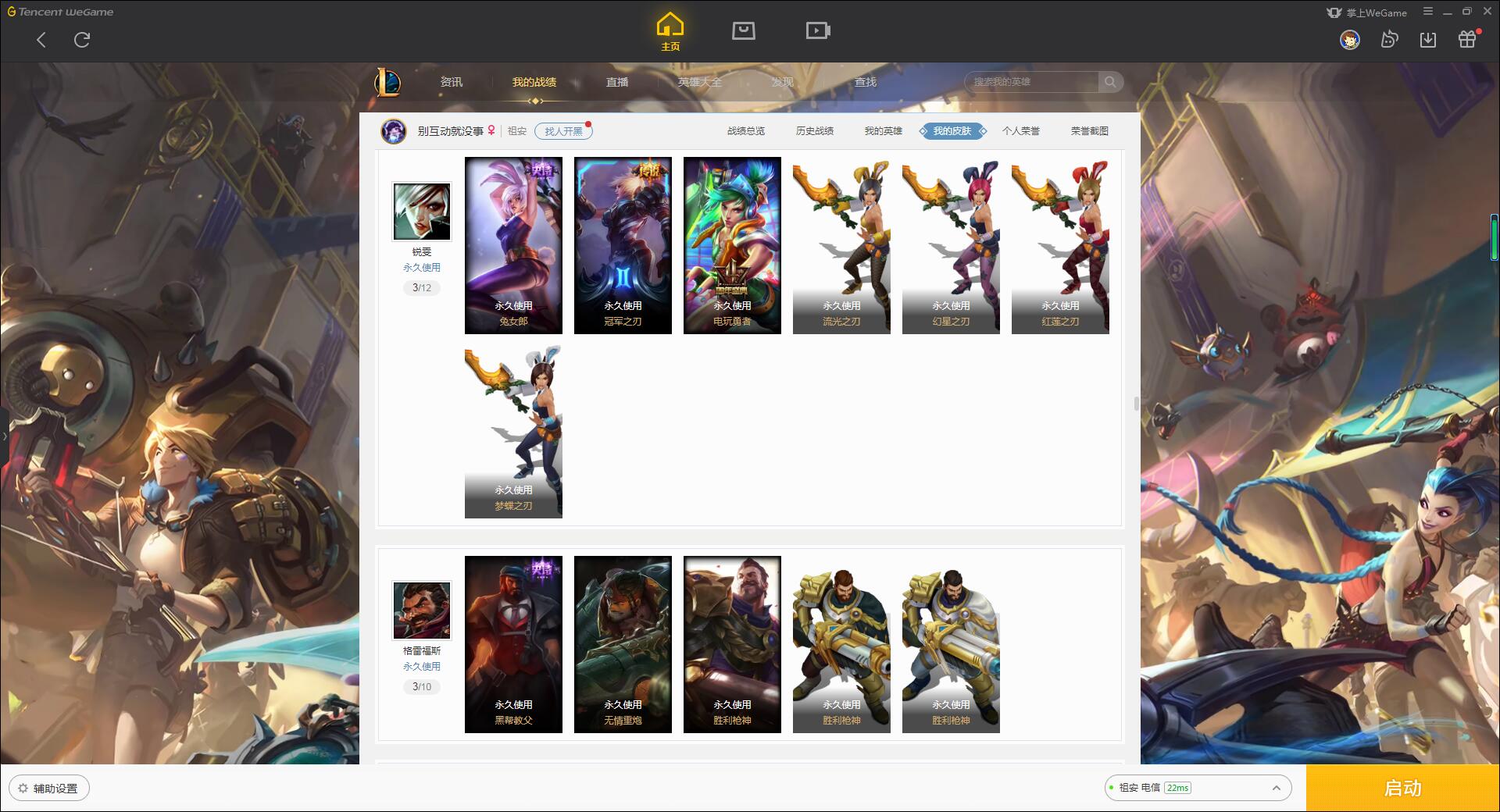Click the 3/10 skin count badge
This screenshot has height=812, width=1500.
click(x=422, y=687)
